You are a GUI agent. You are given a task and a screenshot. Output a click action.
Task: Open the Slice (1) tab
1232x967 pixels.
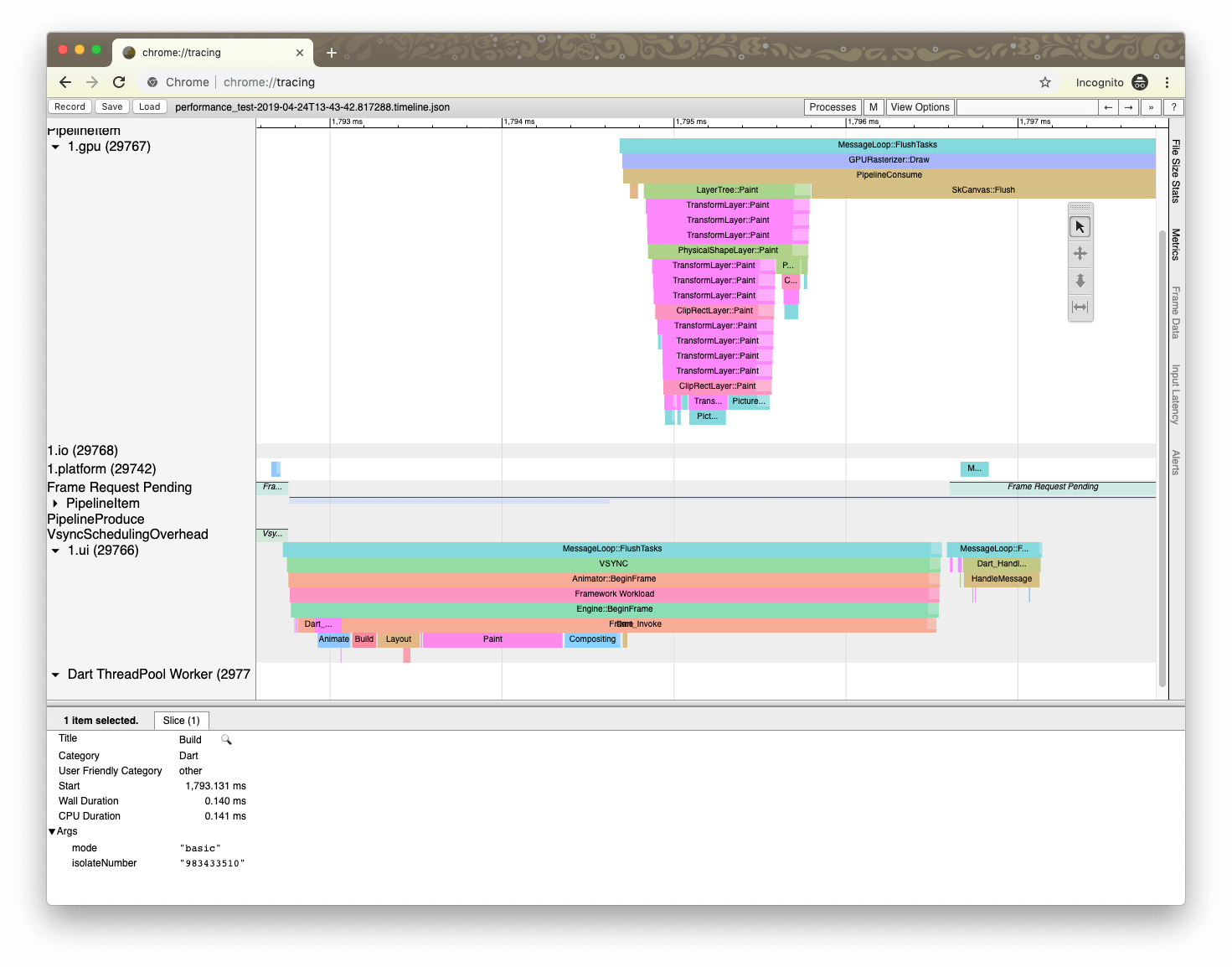(181, 721)
